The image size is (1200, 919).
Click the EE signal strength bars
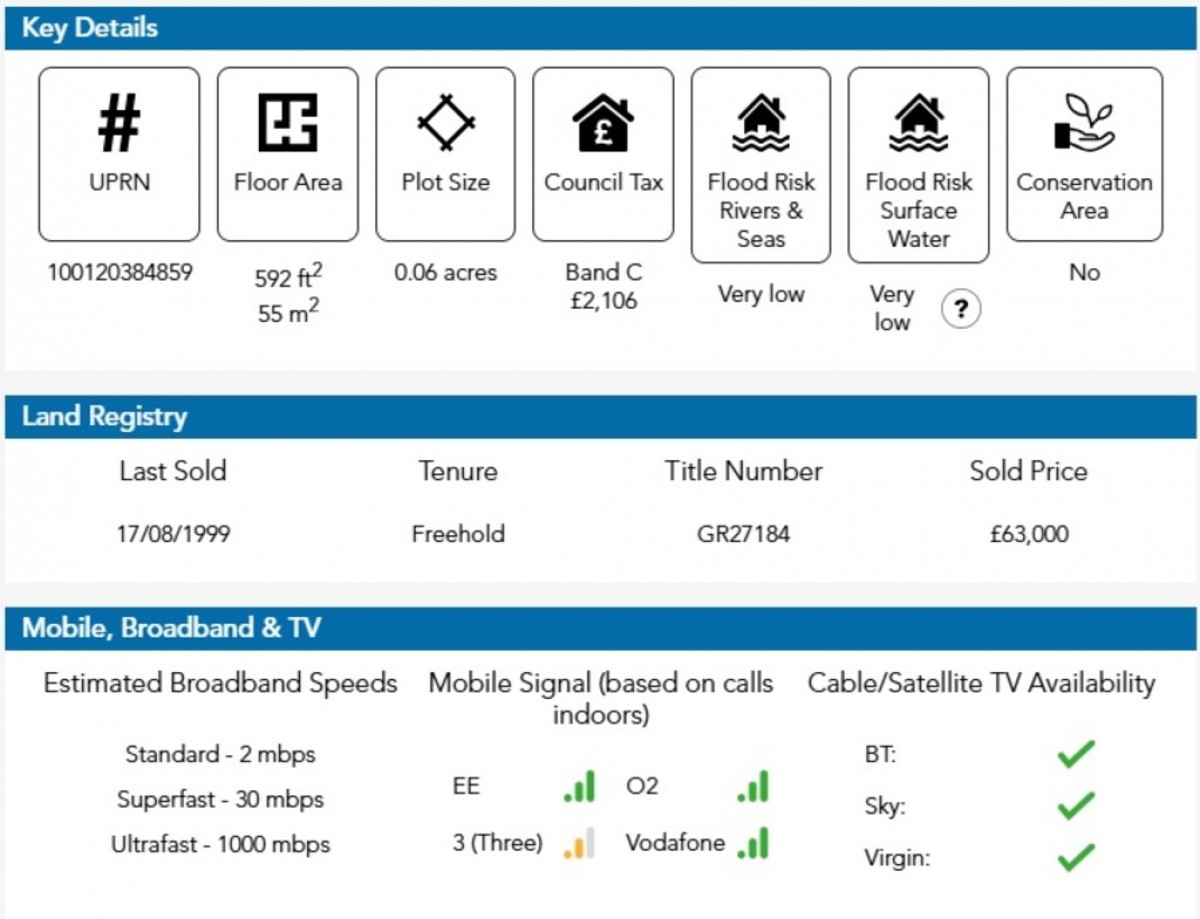pyautogui.click(x=579, y=786)
